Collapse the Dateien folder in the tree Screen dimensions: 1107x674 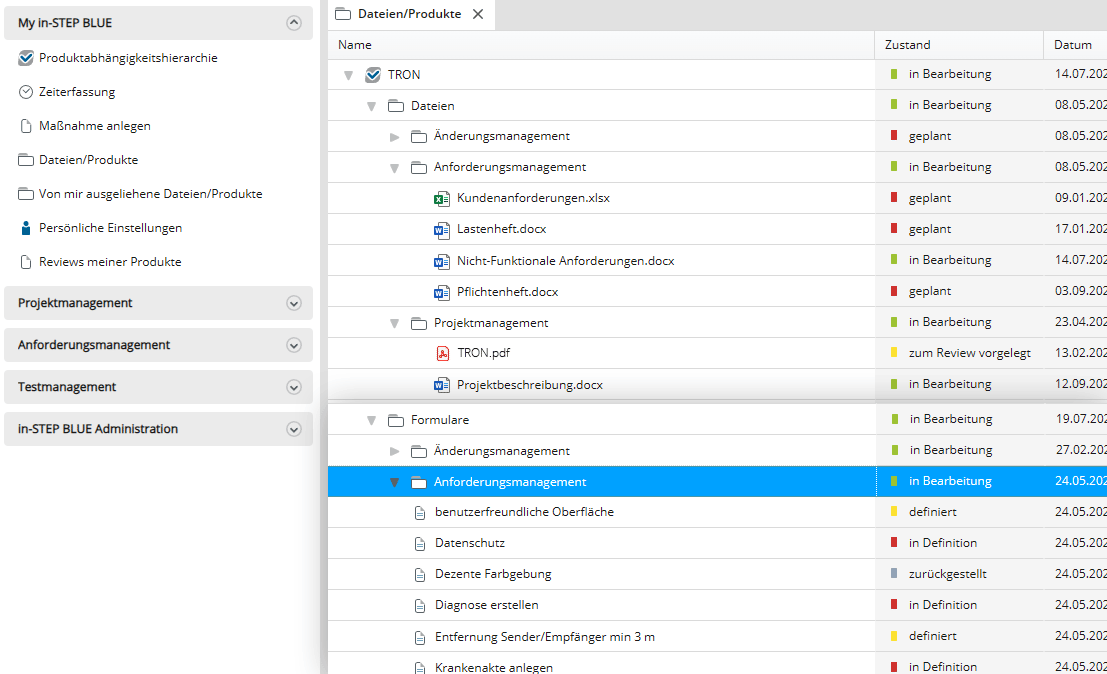click(x=371, y=106)
